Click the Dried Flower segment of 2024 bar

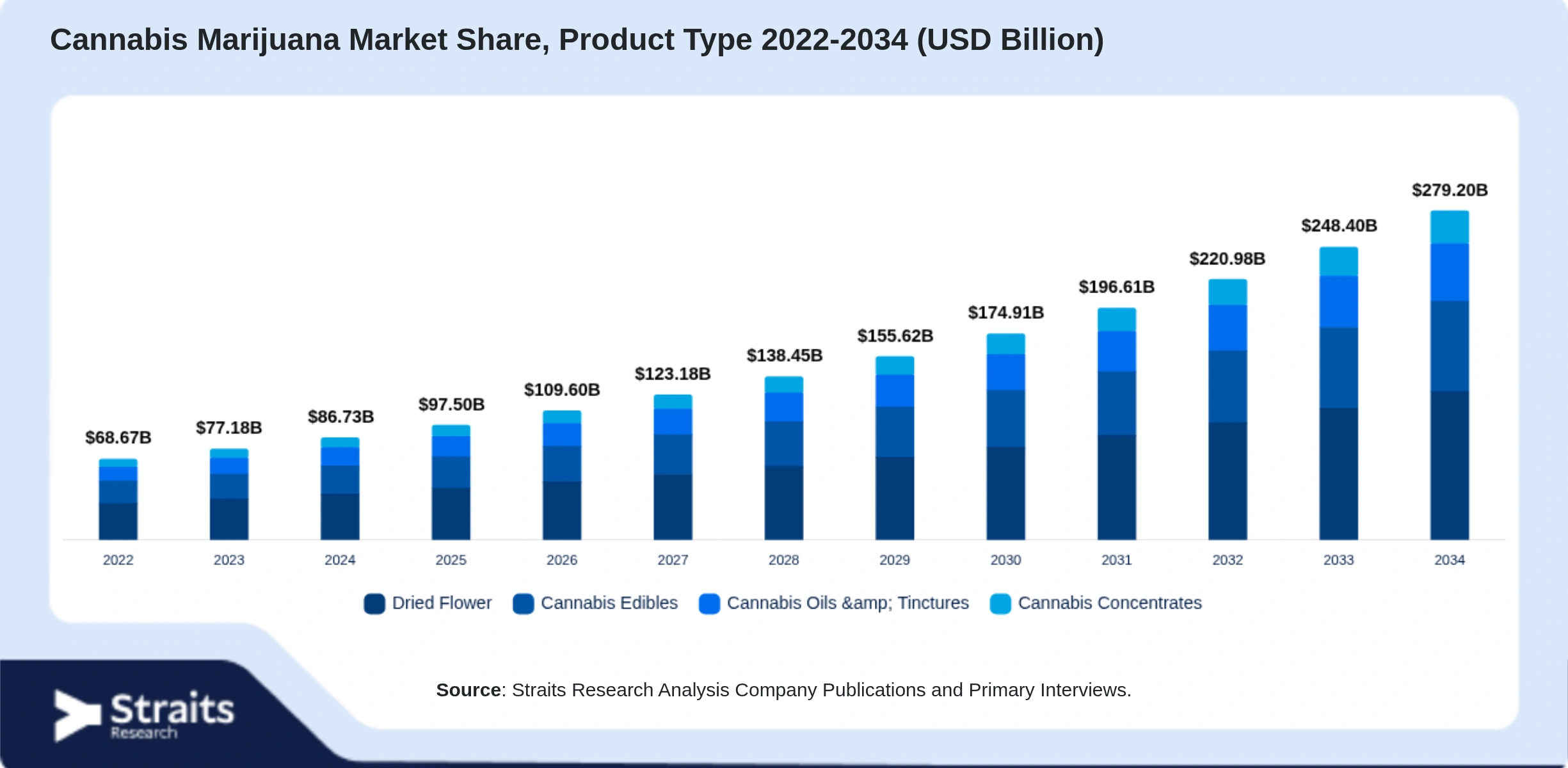tap(340, 516)
